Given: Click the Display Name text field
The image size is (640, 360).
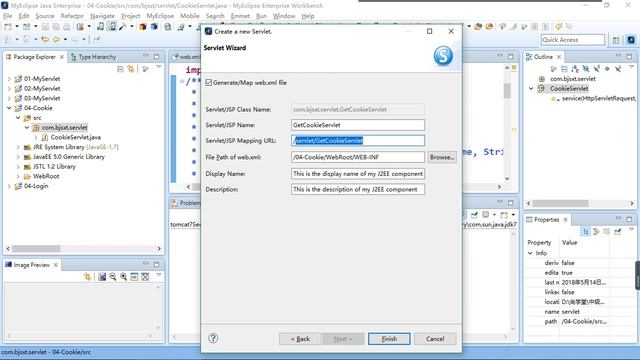Looking at the screenshot, I should 358,173.
